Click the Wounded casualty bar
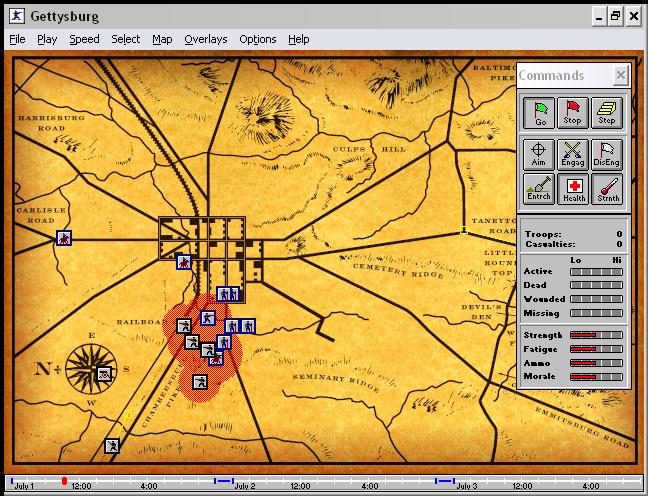Screen dimensions: 648x496 point(596,299)
